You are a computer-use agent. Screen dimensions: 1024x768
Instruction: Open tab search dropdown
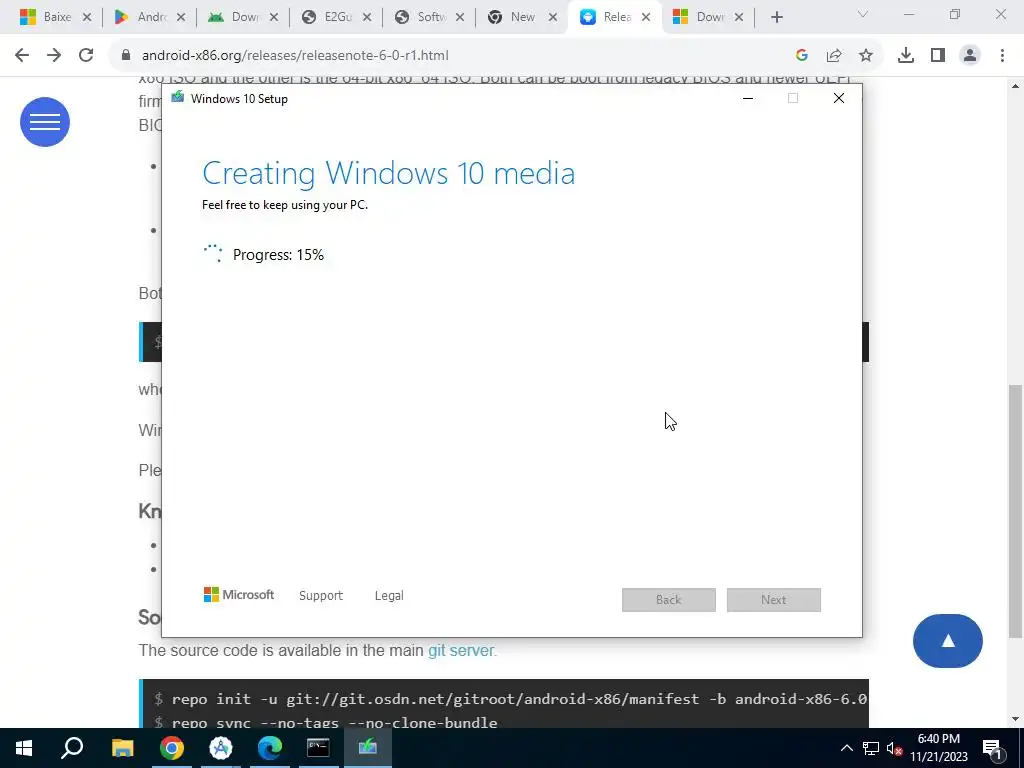(863, 14)
